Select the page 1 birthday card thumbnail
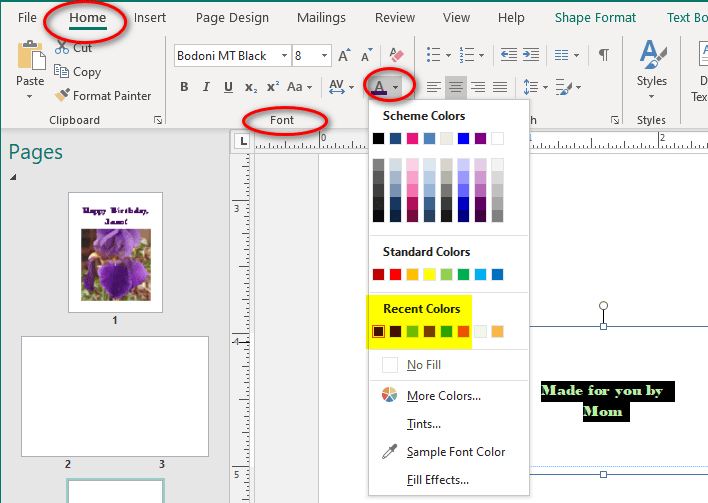 [x=115, y=252]
